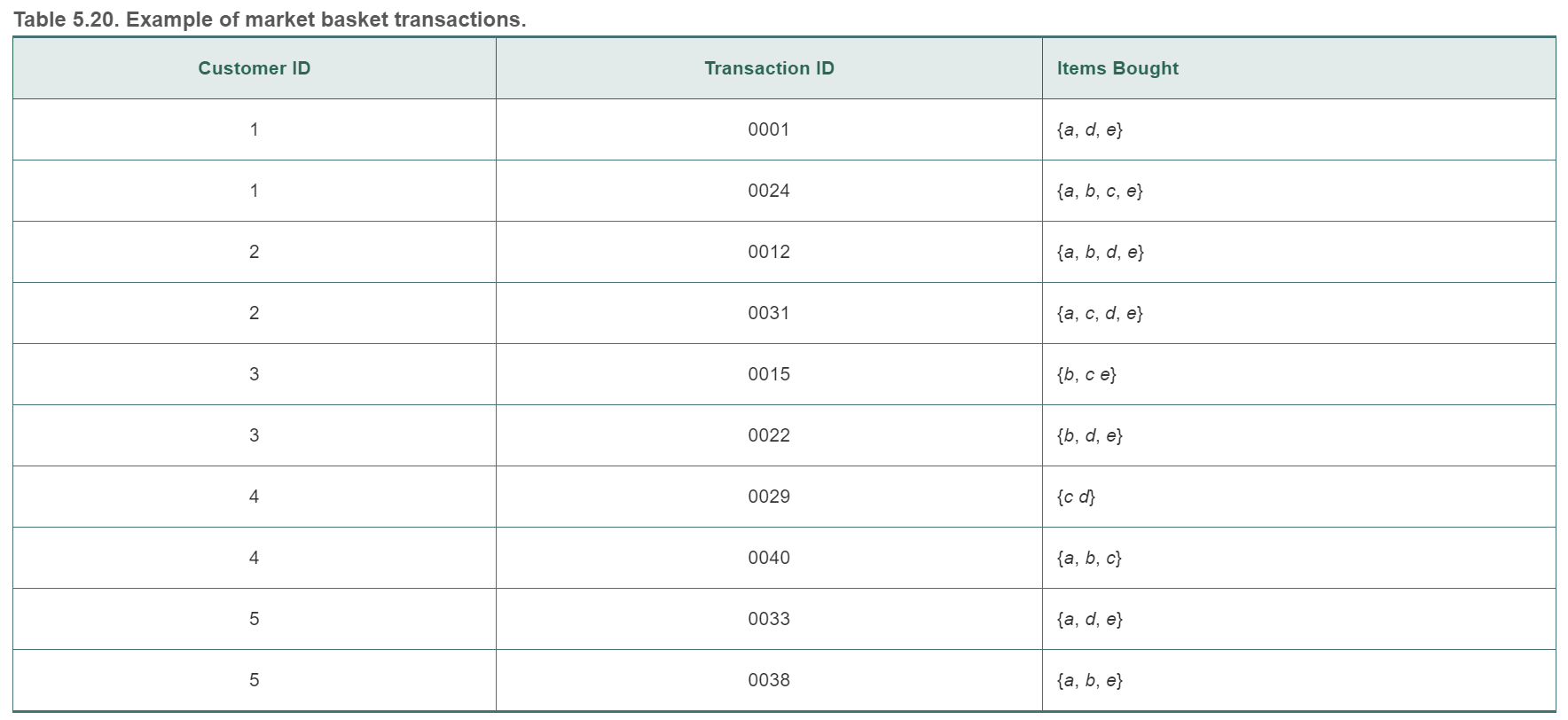Select transaction ID 0040 cell
Image resolution: width=1568 pixels, height=720 pixels.
pos(769,558)
